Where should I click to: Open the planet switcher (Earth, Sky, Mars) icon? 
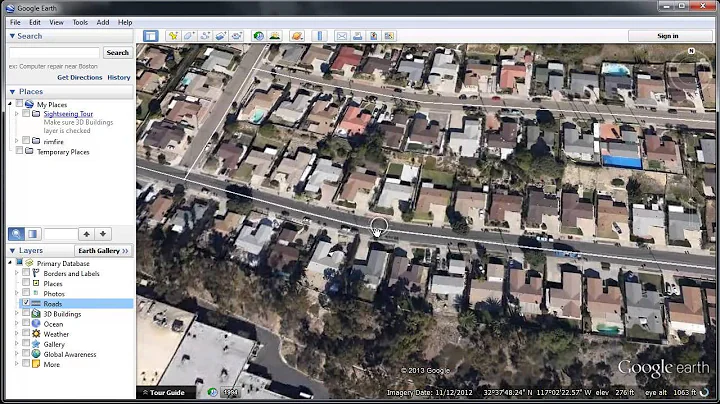pyautogui.click(x=297, y=36)
